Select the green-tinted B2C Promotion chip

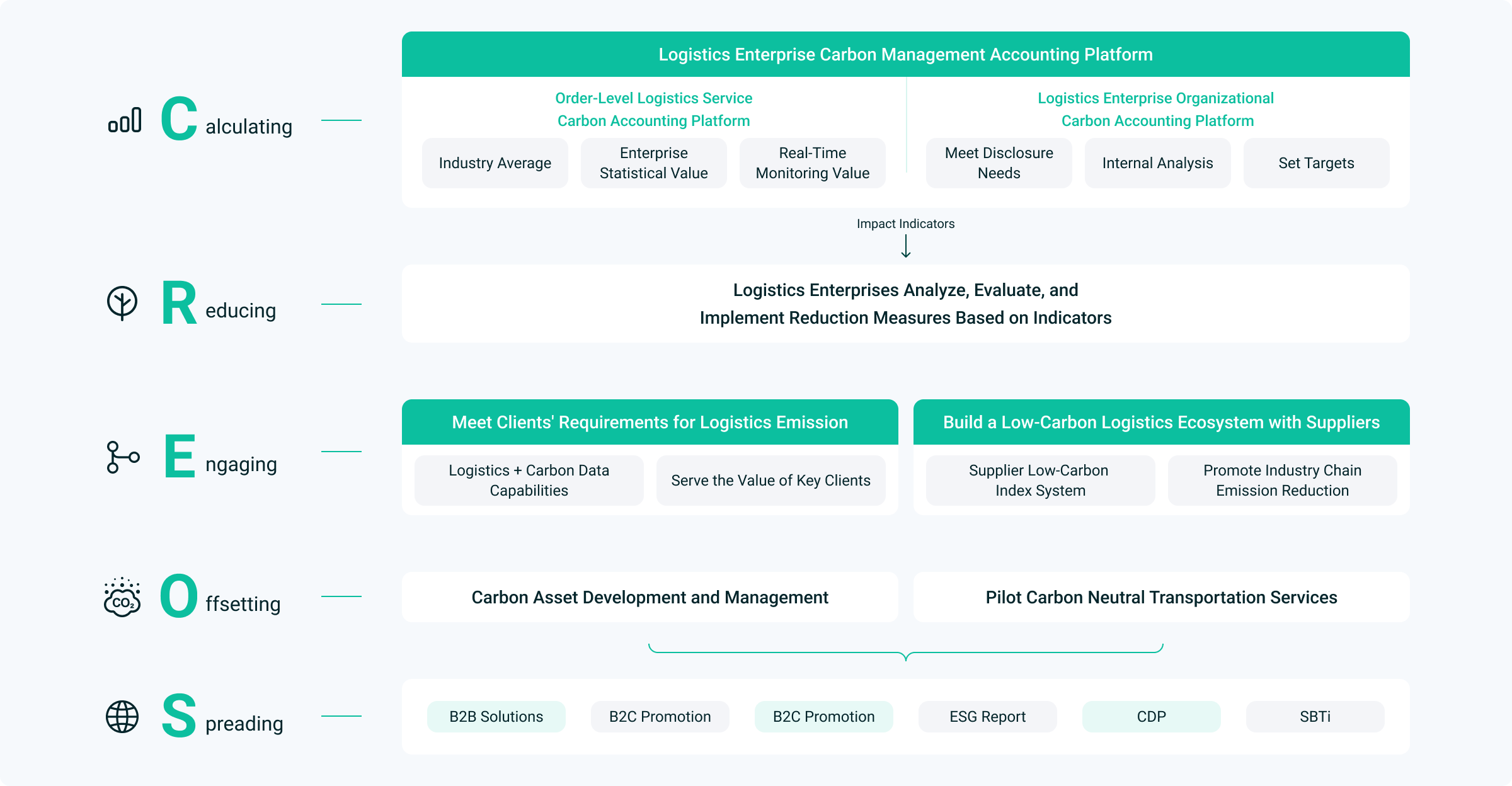click(824, 717)
